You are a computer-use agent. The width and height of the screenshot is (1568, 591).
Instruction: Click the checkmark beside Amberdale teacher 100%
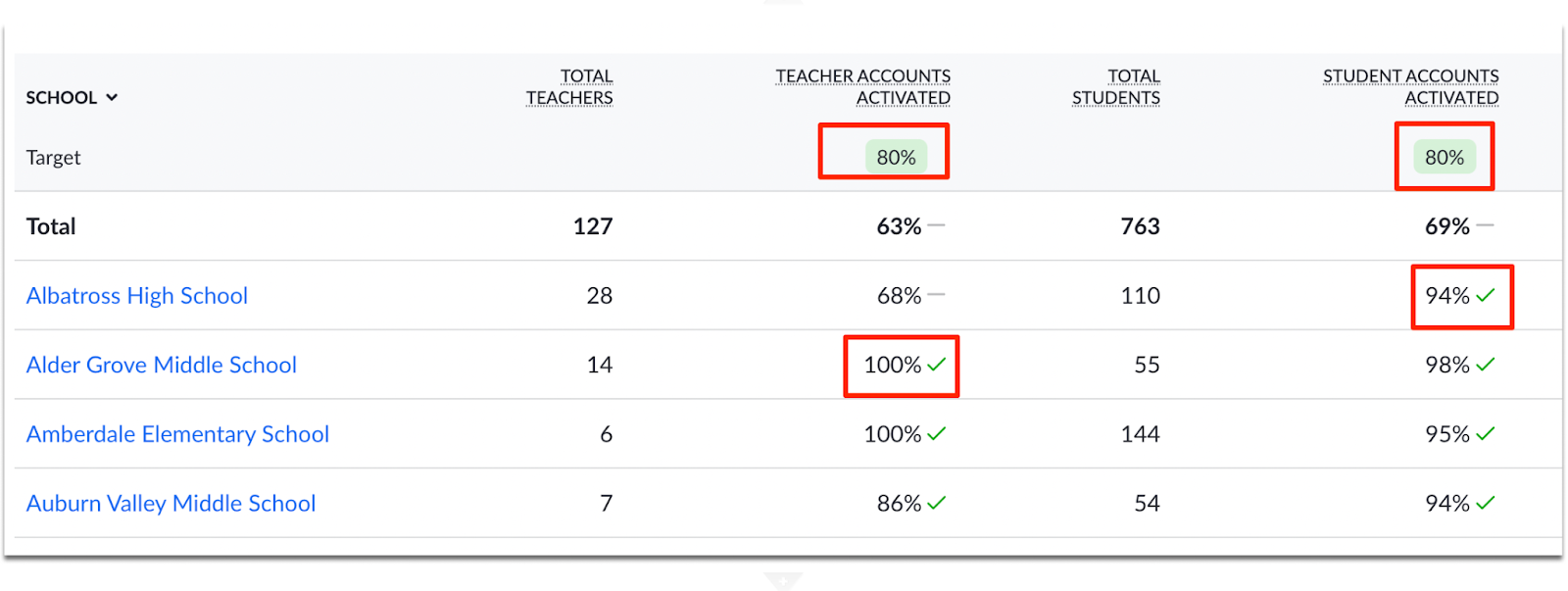click(937, 434)
